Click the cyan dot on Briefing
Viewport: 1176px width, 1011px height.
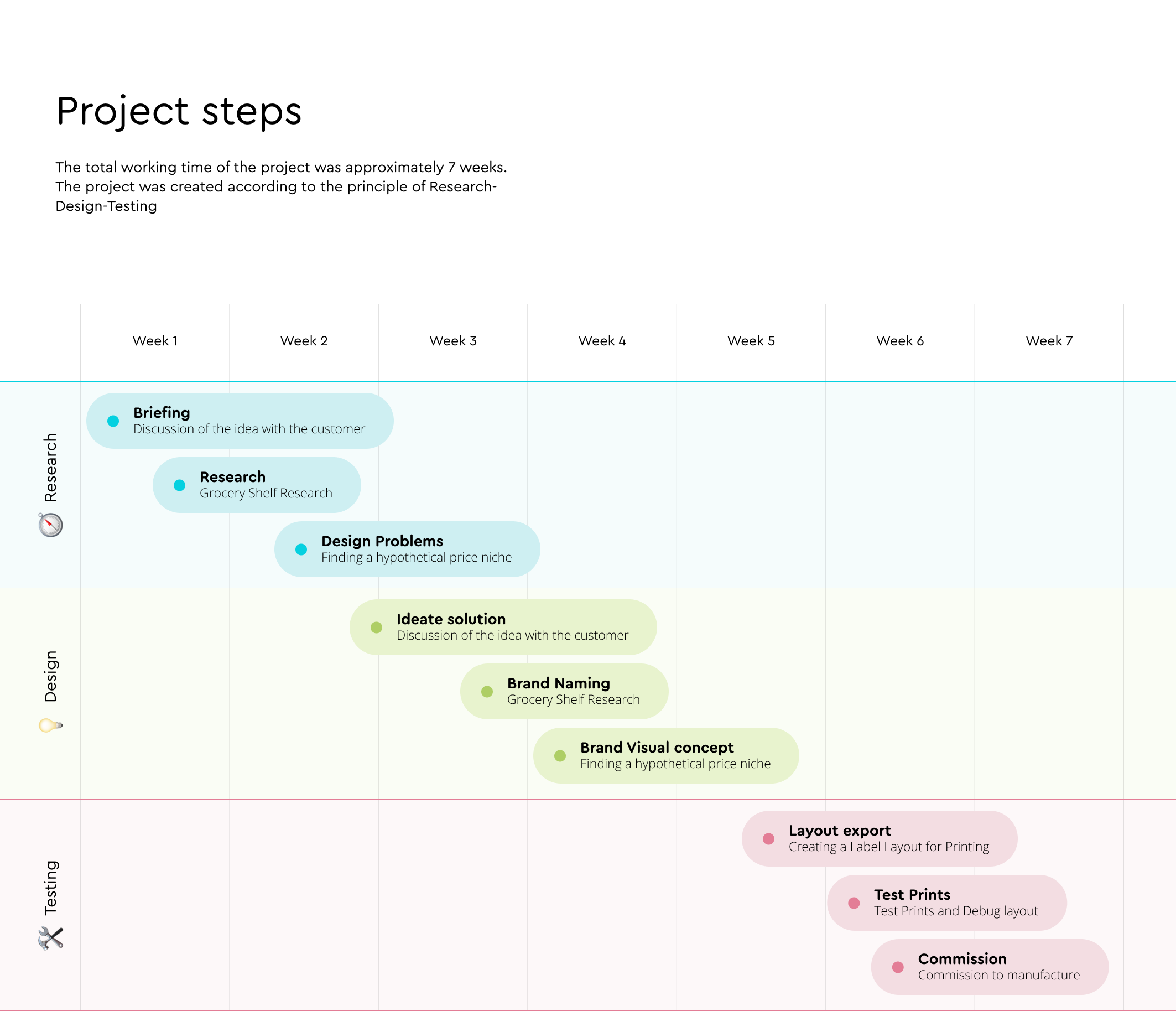point(113,421)
